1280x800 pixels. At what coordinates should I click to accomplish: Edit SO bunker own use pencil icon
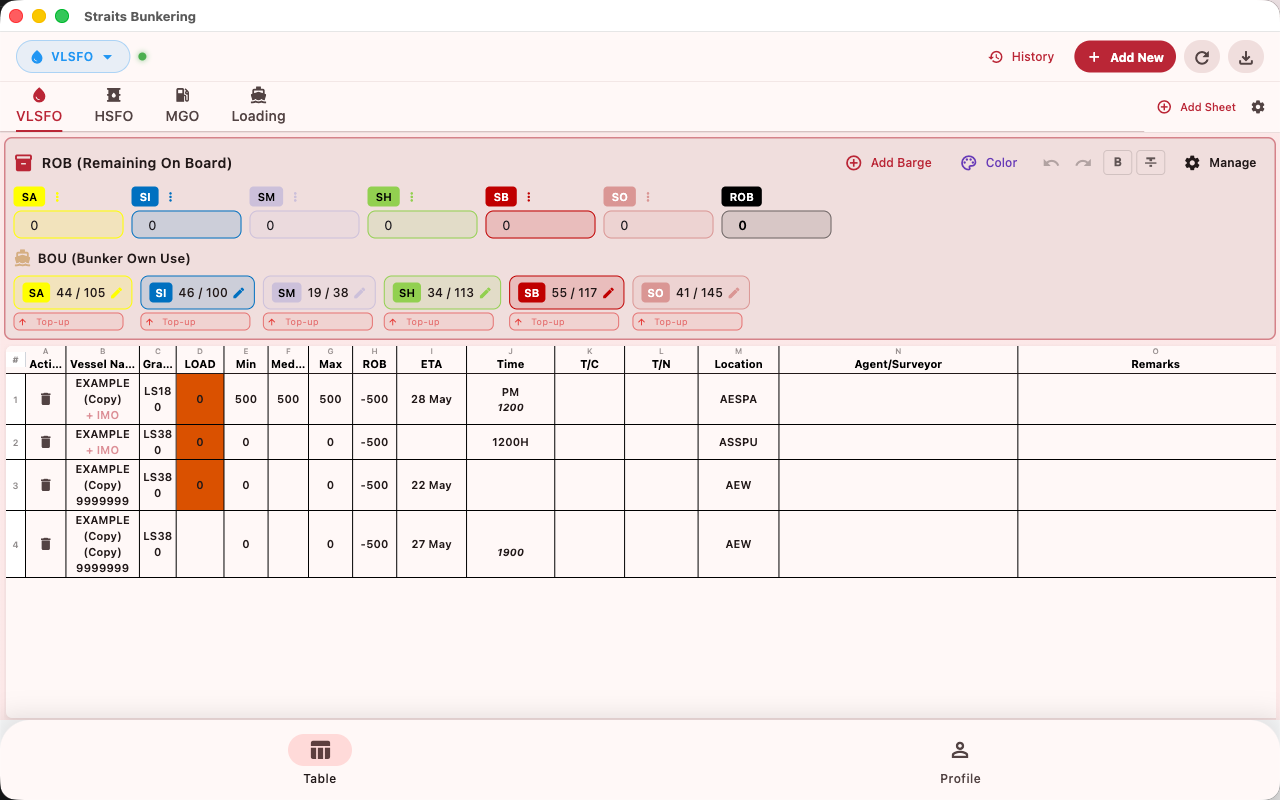click(733, 293)
